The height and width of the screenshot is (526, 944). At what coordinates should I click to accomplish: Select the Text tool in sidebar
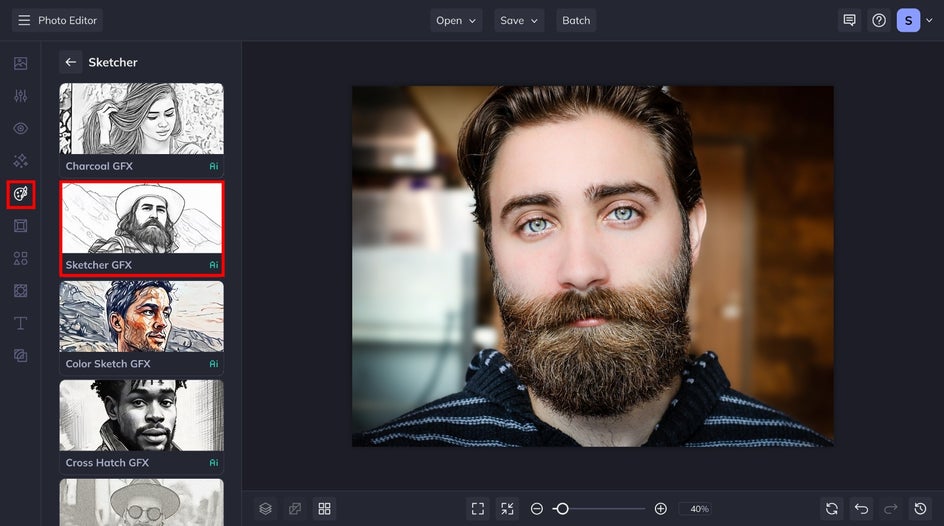pyautogui.click(x=20, y=323)
